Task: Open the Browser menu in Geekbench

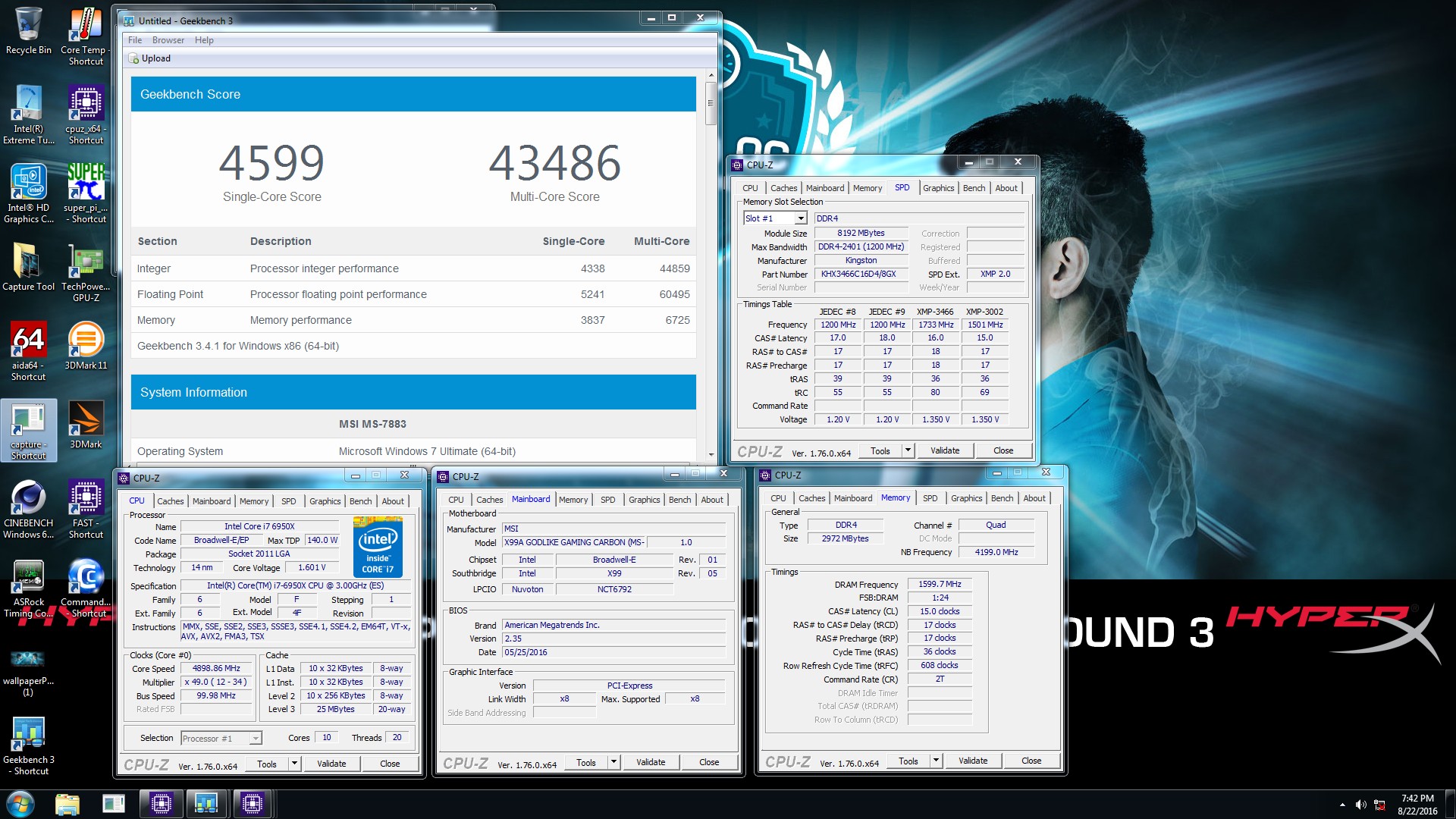Action: click(x=168, y=40)
